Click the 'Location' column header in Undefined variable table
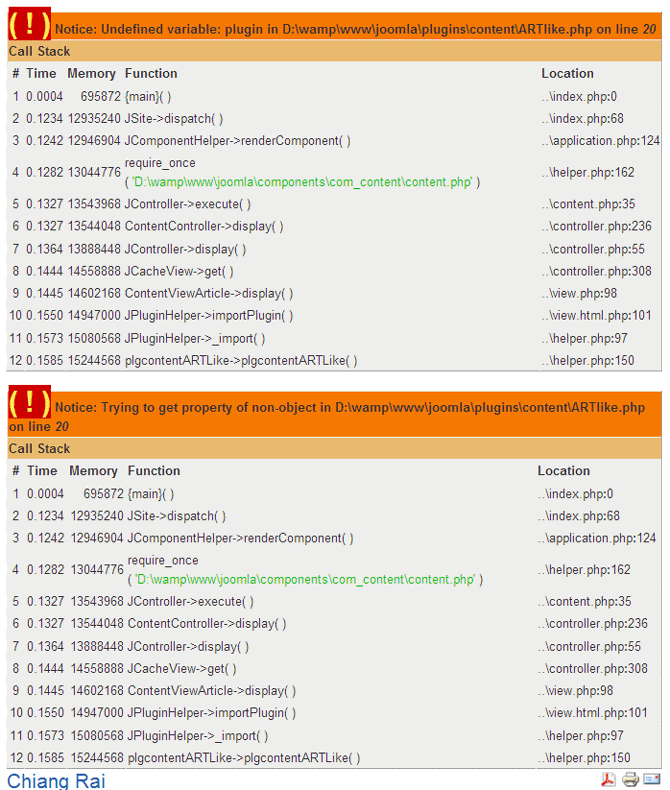Image resolution: width=670 pixels, height=790 pixels. [x=567, y=74]
